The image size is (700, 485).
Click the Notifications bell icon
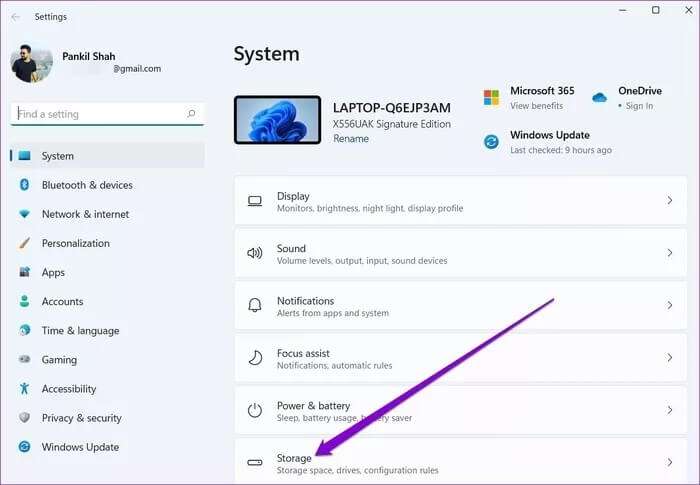point(255,305)
